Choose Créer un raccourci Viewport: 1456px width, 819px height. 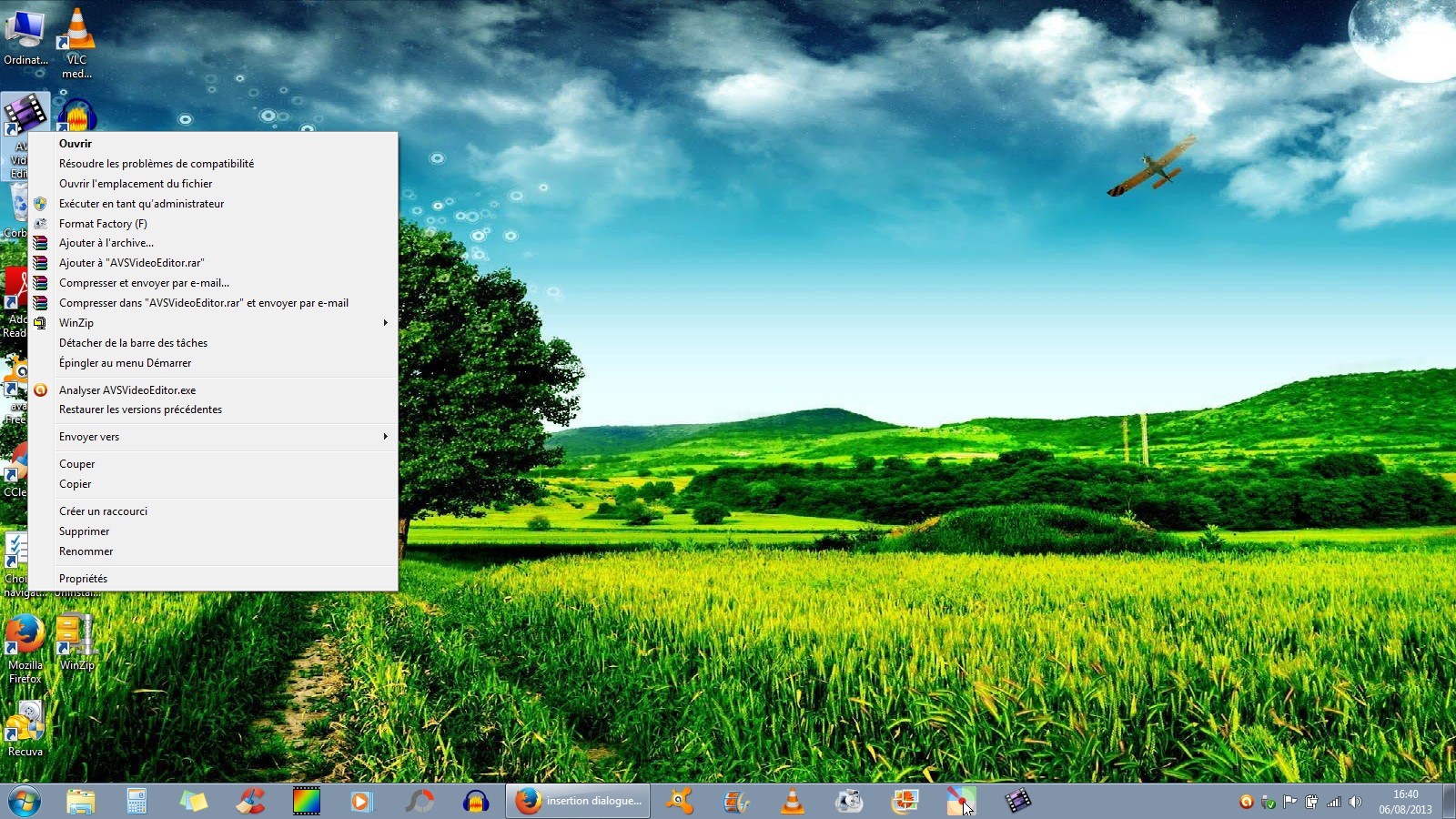coord(213,511)
